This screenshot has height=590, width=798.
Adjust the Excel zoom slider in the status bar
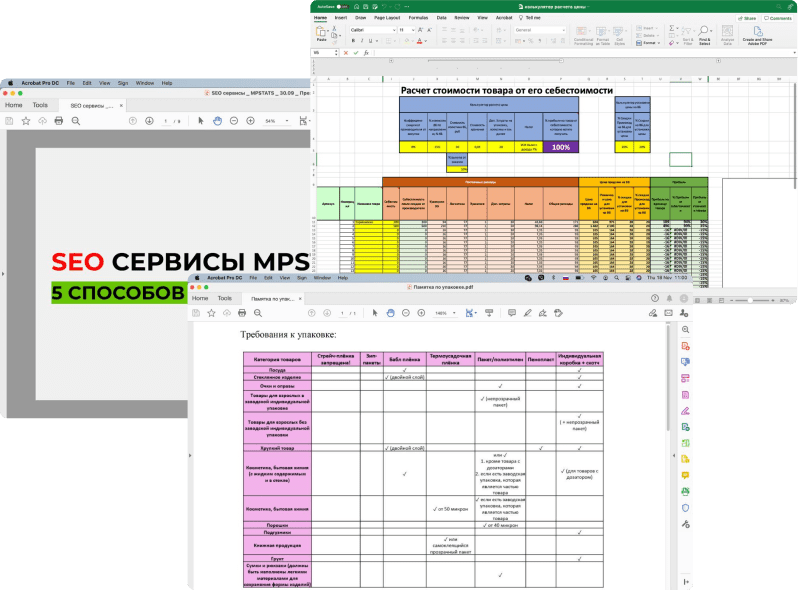pyautogui.click(x=752, y=300)
